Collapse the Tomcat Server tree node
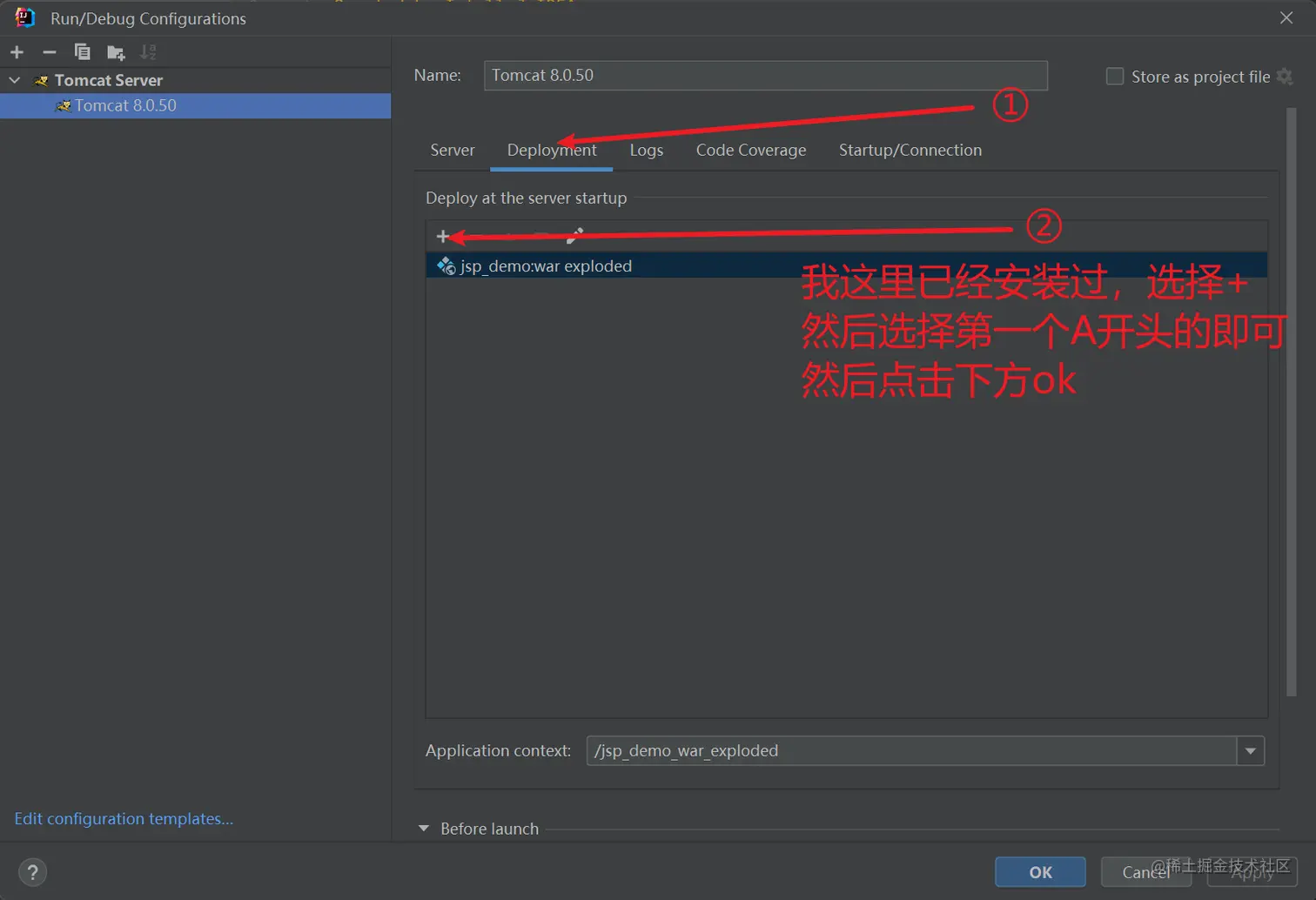 click(15, 80)
